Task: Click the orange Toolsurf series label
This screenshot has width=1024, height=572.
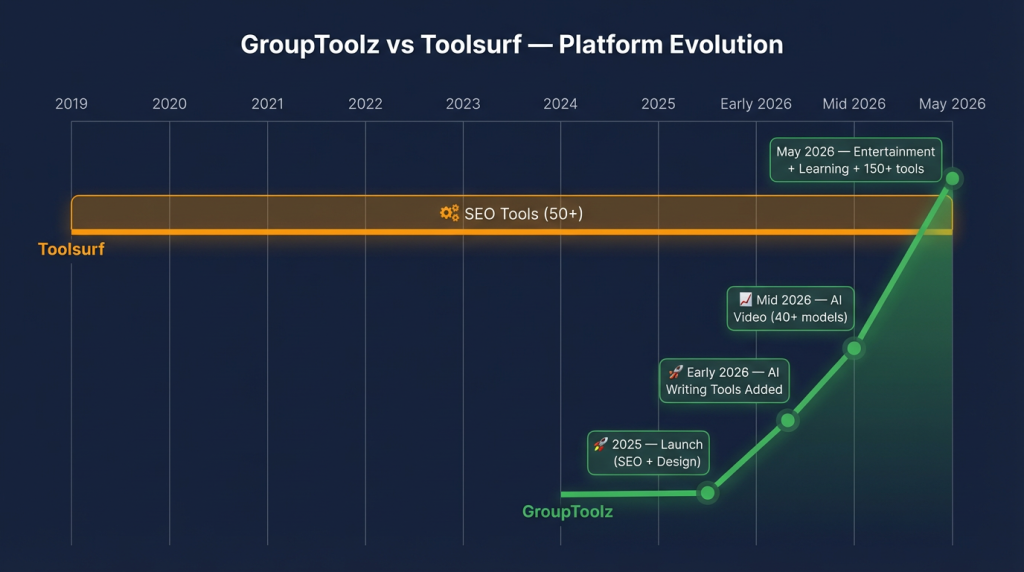Action: [71, 249]
